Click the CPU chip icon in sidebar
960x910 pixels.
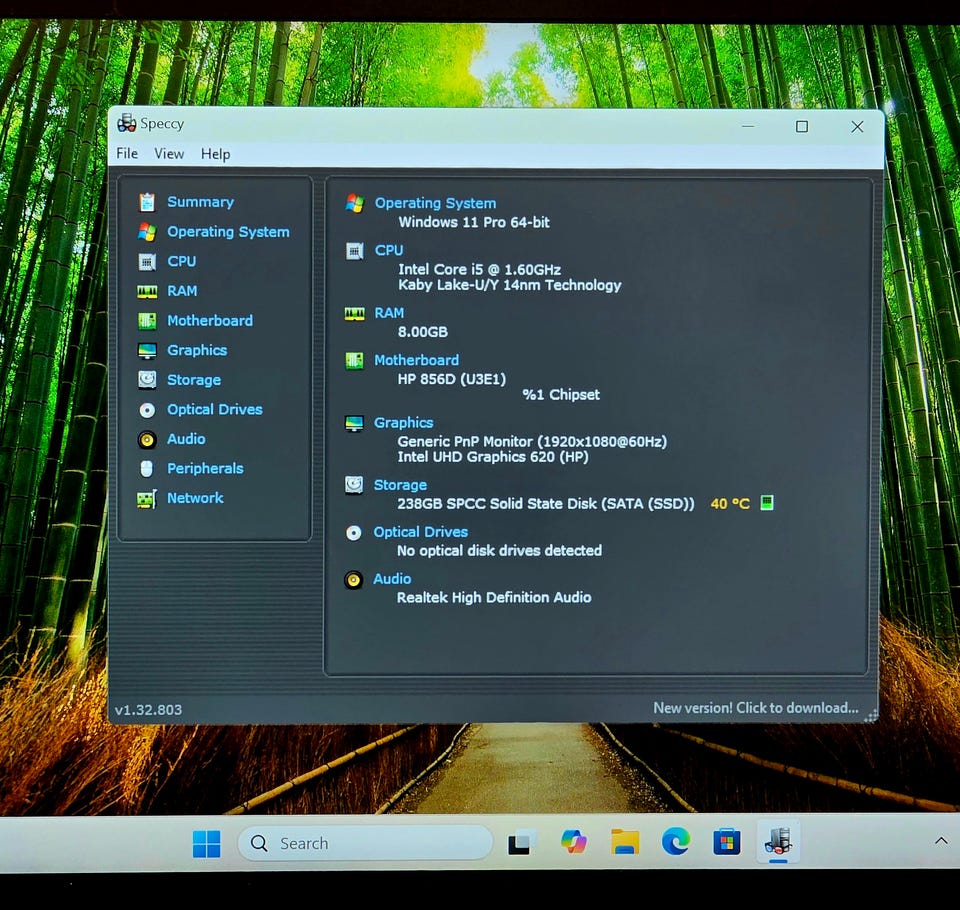147,262
